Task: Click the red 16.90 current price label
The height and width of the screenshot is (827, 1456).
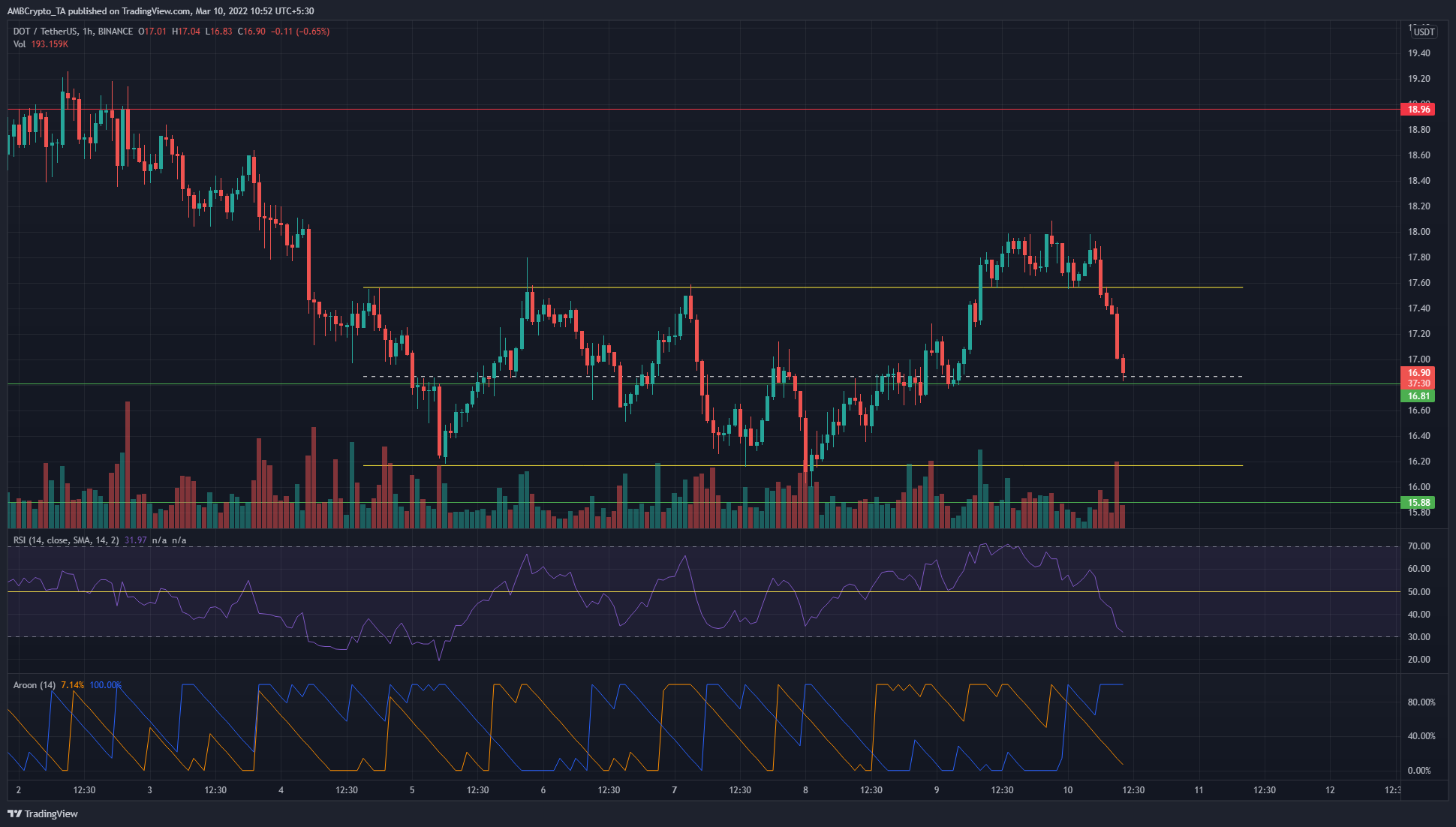Action: tap(1418, 373)
